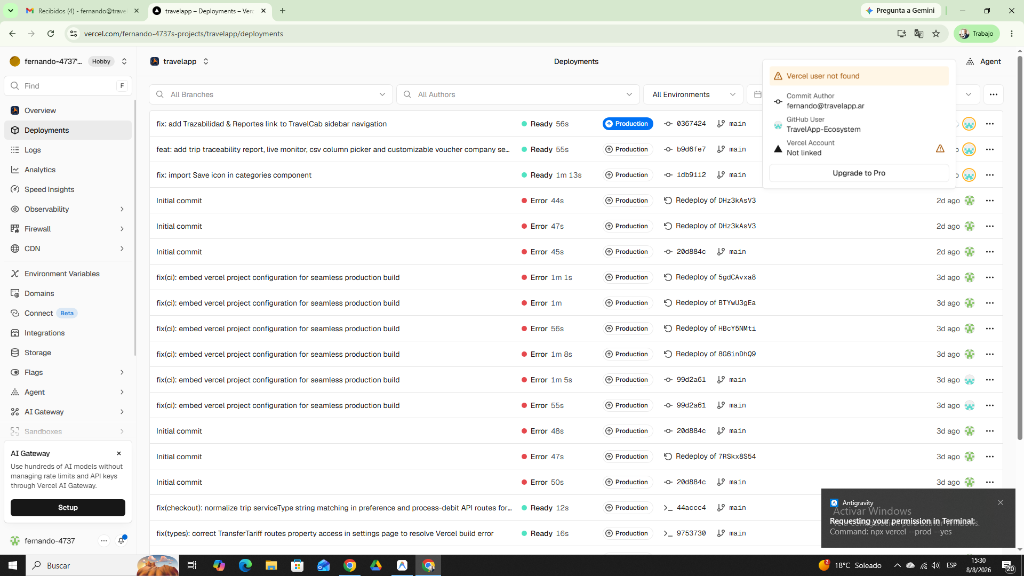Open Redeploy of 7RSkx8S54 link
Screen dimensions: 1024x576
(715, 456)
